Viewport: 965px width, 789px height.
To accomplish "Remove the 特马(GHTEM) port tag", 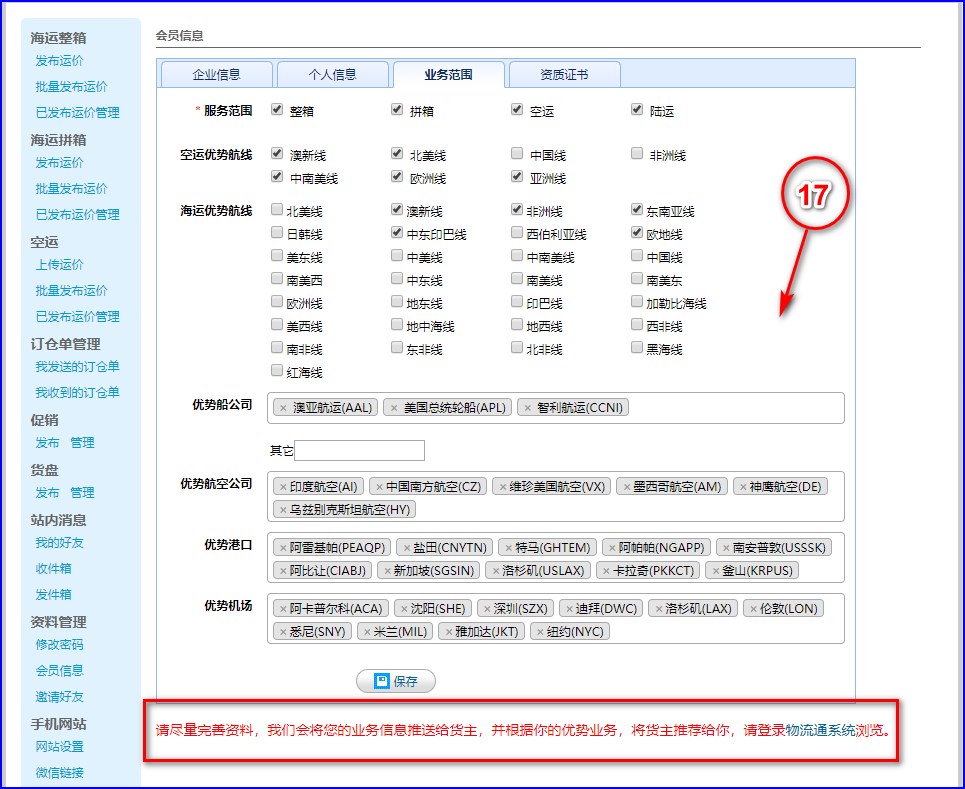I will pyautogui.click(x=508, y=548).
